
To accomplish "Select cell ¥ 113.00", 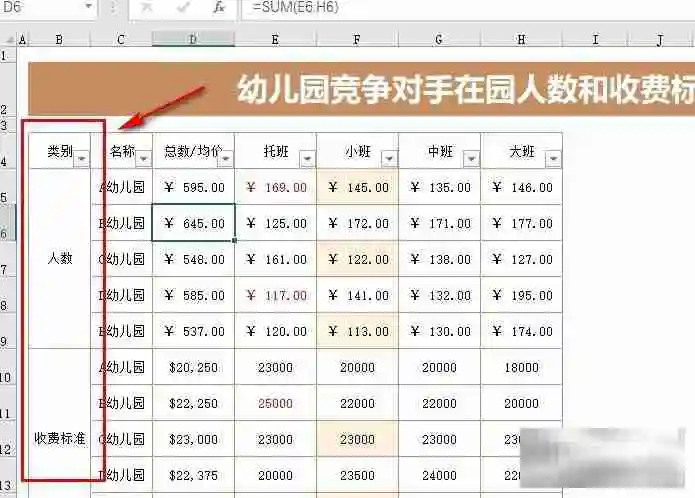I will point(357,331).
